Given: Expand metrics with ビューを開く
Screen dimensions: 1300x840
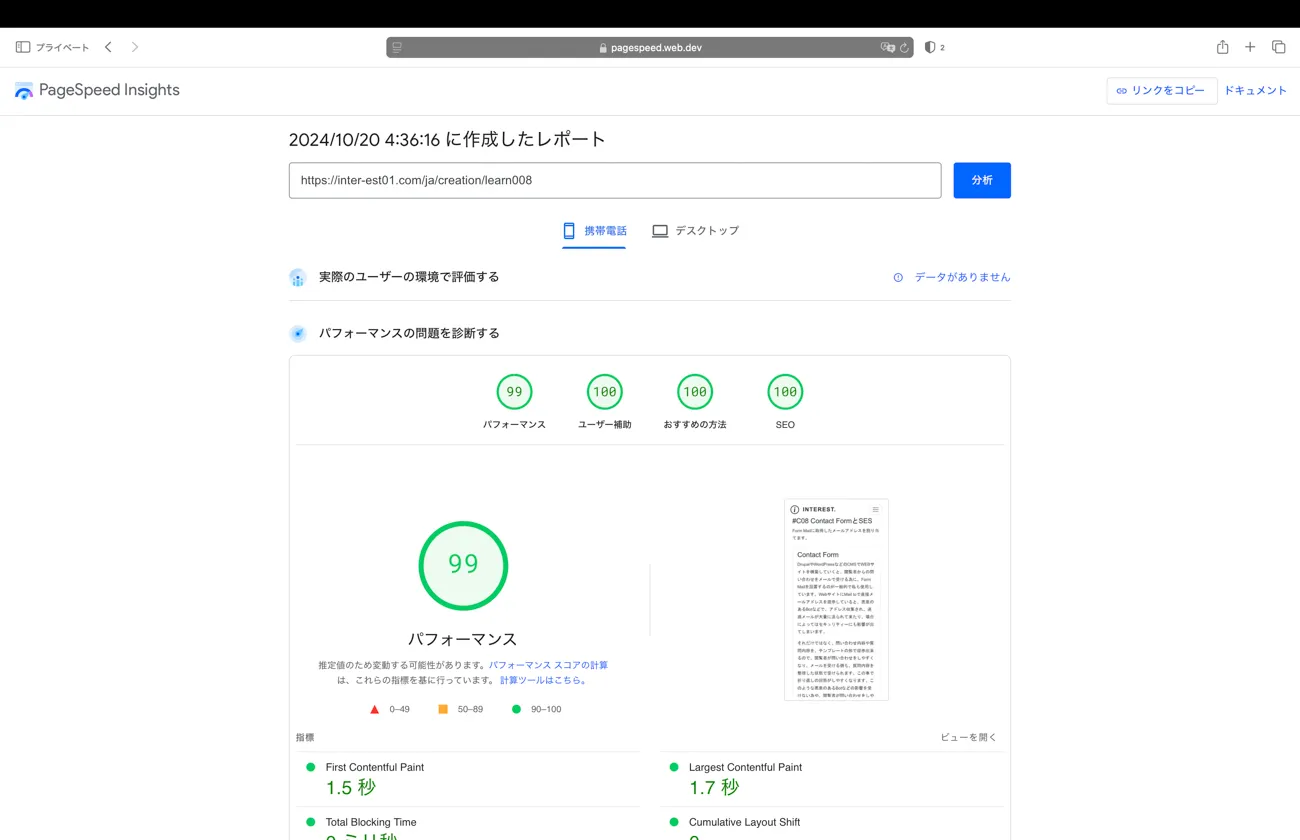Looking at the screenshot, I should (968, 737).
